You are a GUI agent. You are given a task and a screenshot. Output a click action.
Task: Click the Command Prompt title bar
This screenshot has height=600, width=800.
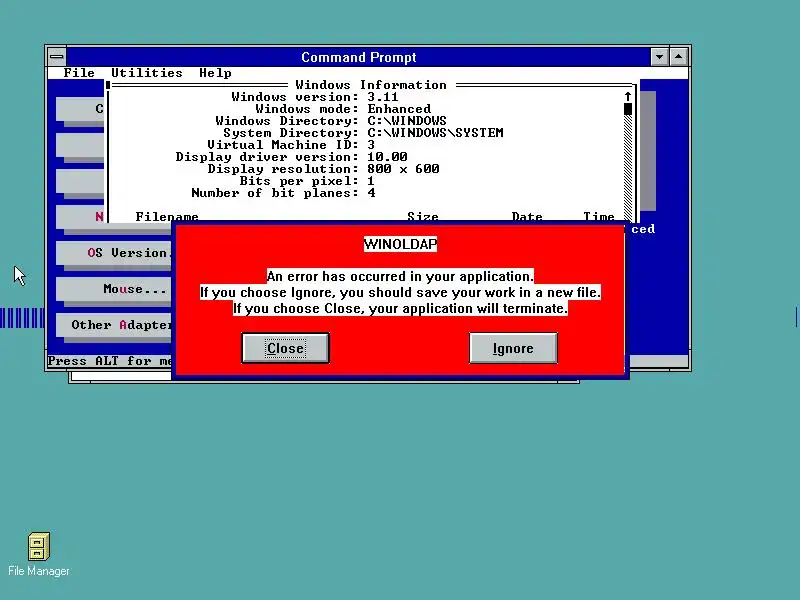coord(359,57)
